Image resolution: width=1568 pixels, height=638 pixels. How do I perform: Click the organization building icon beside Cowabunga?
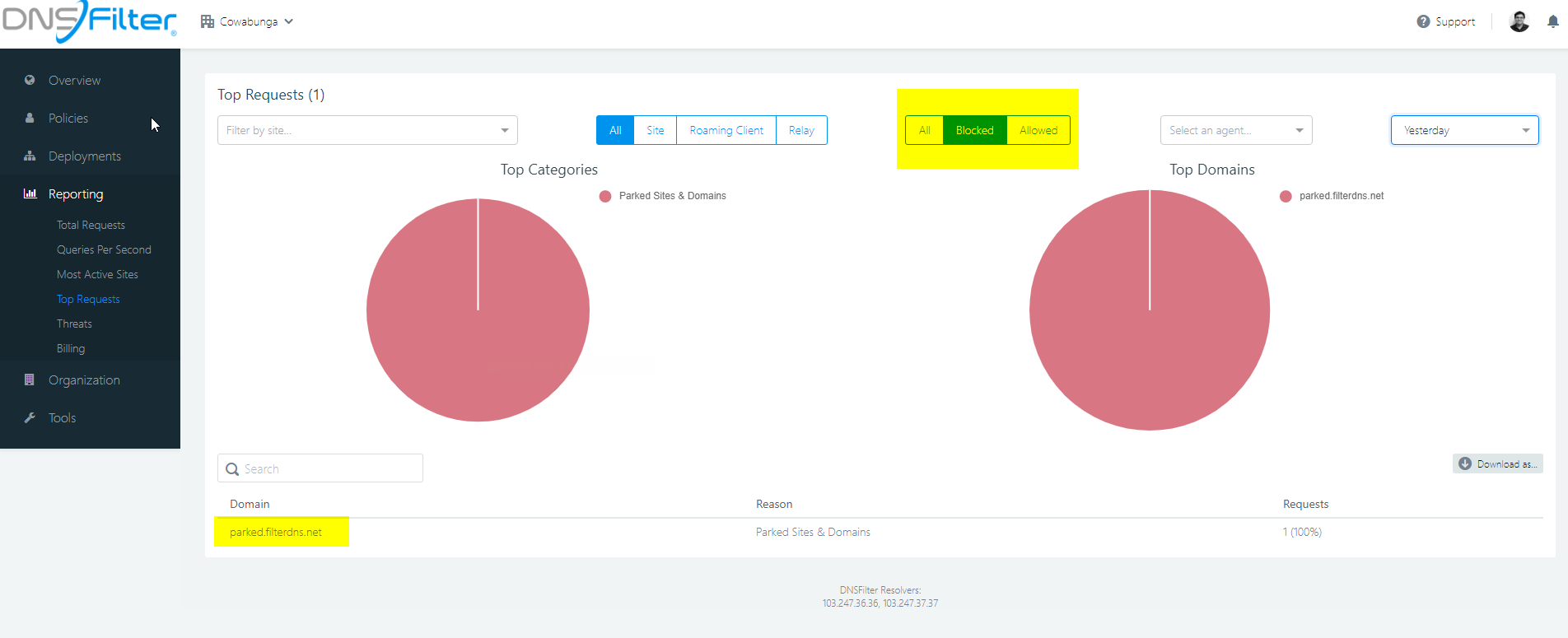click(208, 21)
